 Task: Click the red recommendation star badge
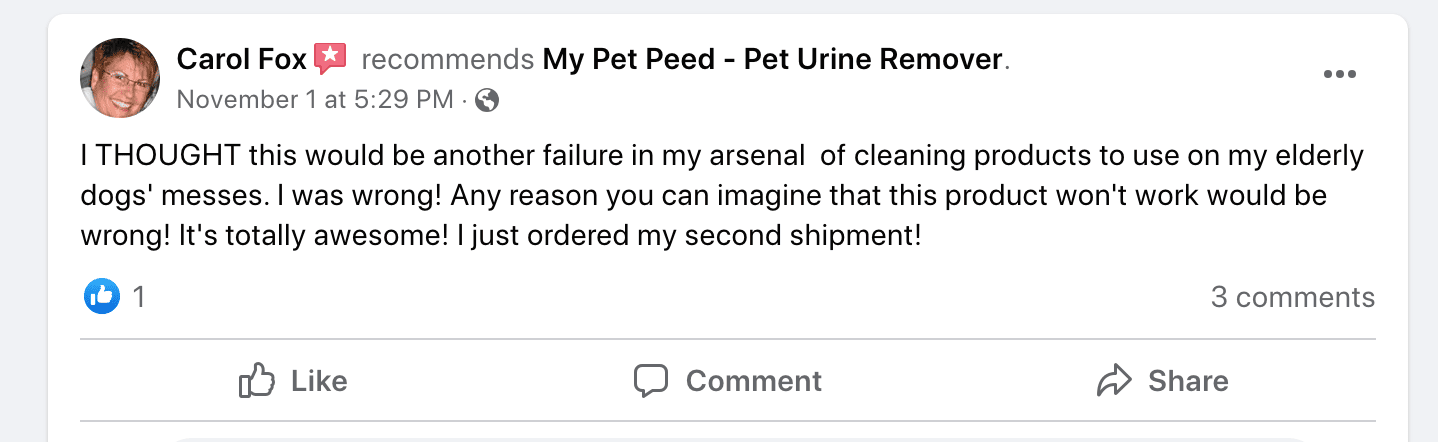[330, 60]
